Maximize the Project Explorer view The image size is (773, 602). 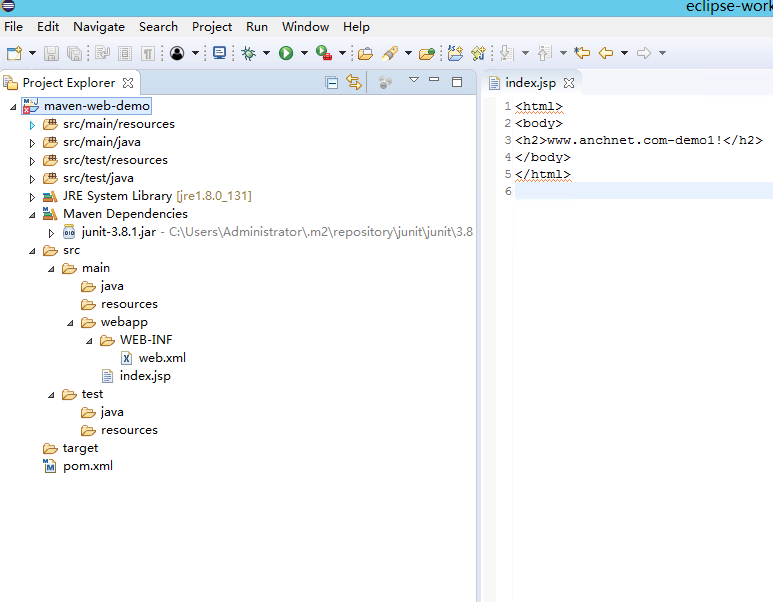tap(457, 82)
